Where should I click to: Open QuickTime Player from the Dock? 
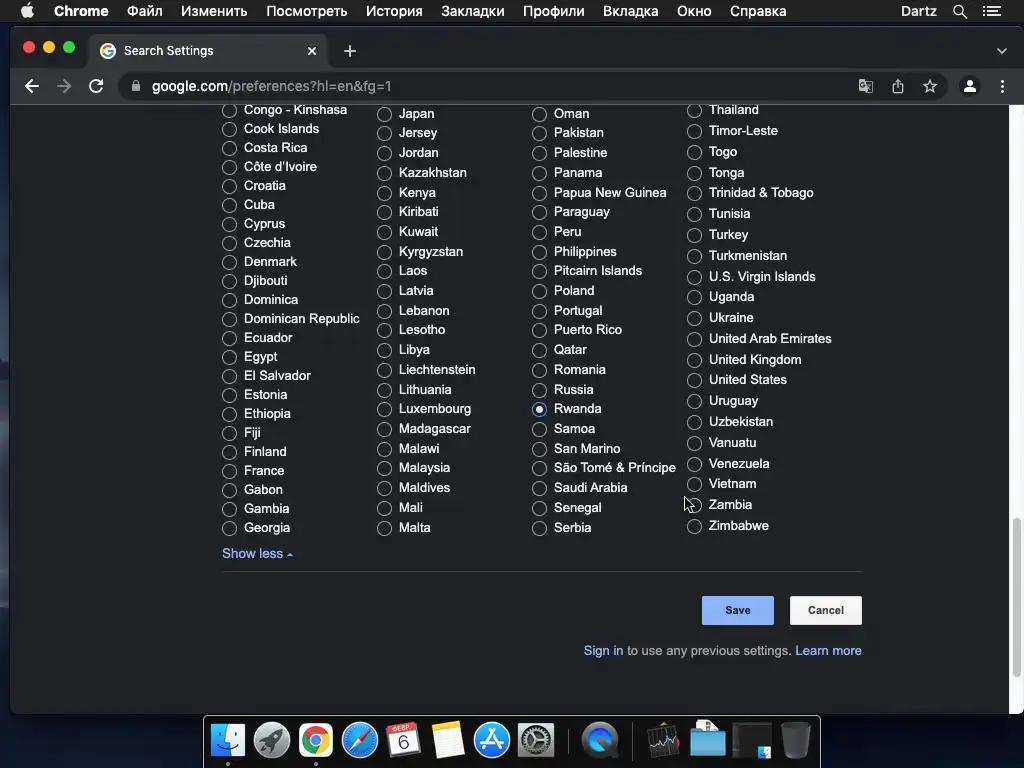(600, 741)
